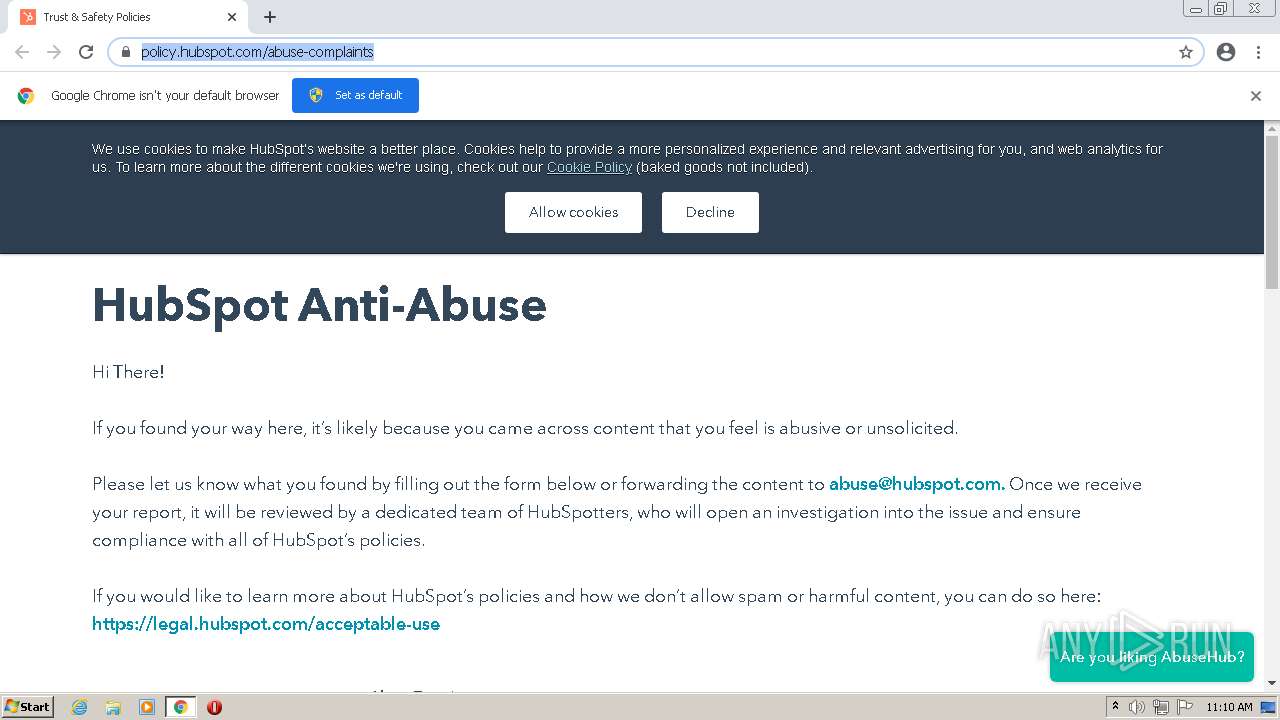Reload the page with the refresh icon
Image resolution: width=1280 pixels, height=720 pixels.
(x=86, y=52)
